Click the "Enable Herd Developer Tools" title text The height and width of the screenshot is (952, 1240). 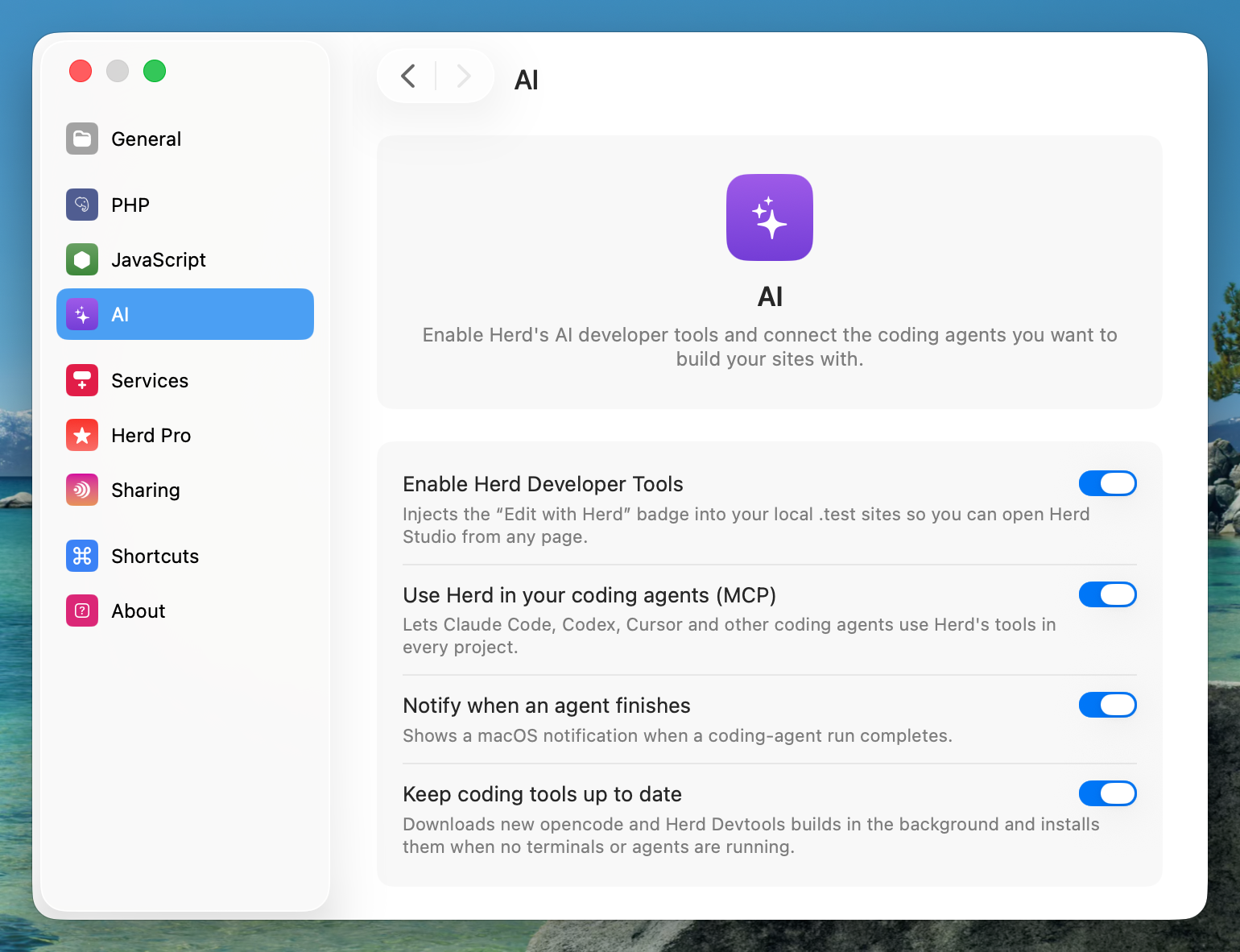pos(543,484)
